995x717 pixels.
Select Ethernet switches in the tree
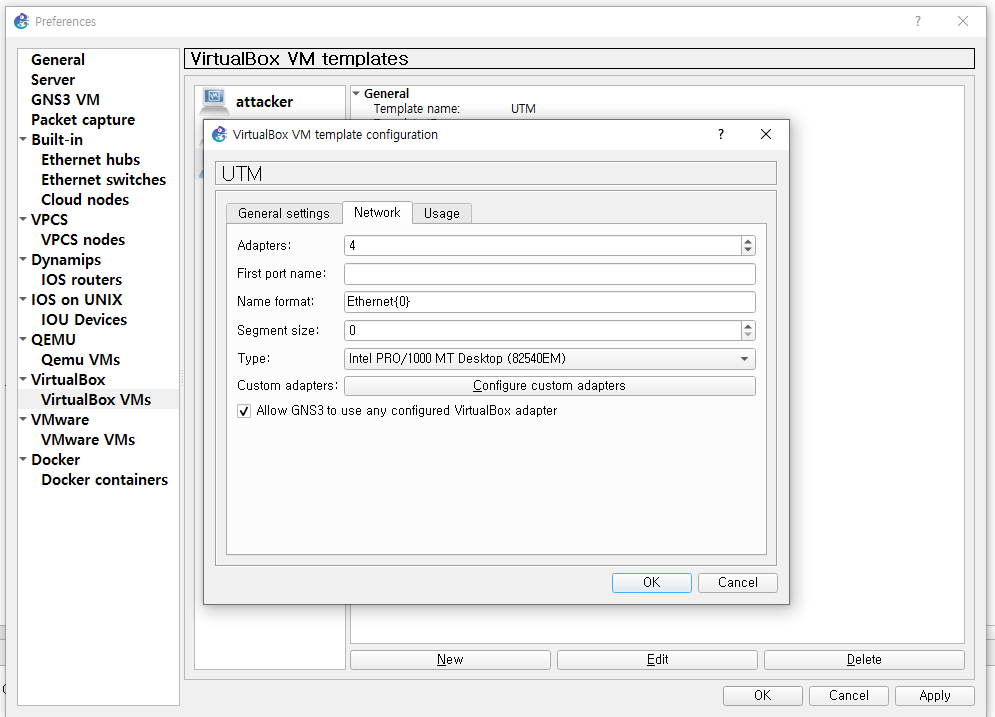click(x=103, y=180)
